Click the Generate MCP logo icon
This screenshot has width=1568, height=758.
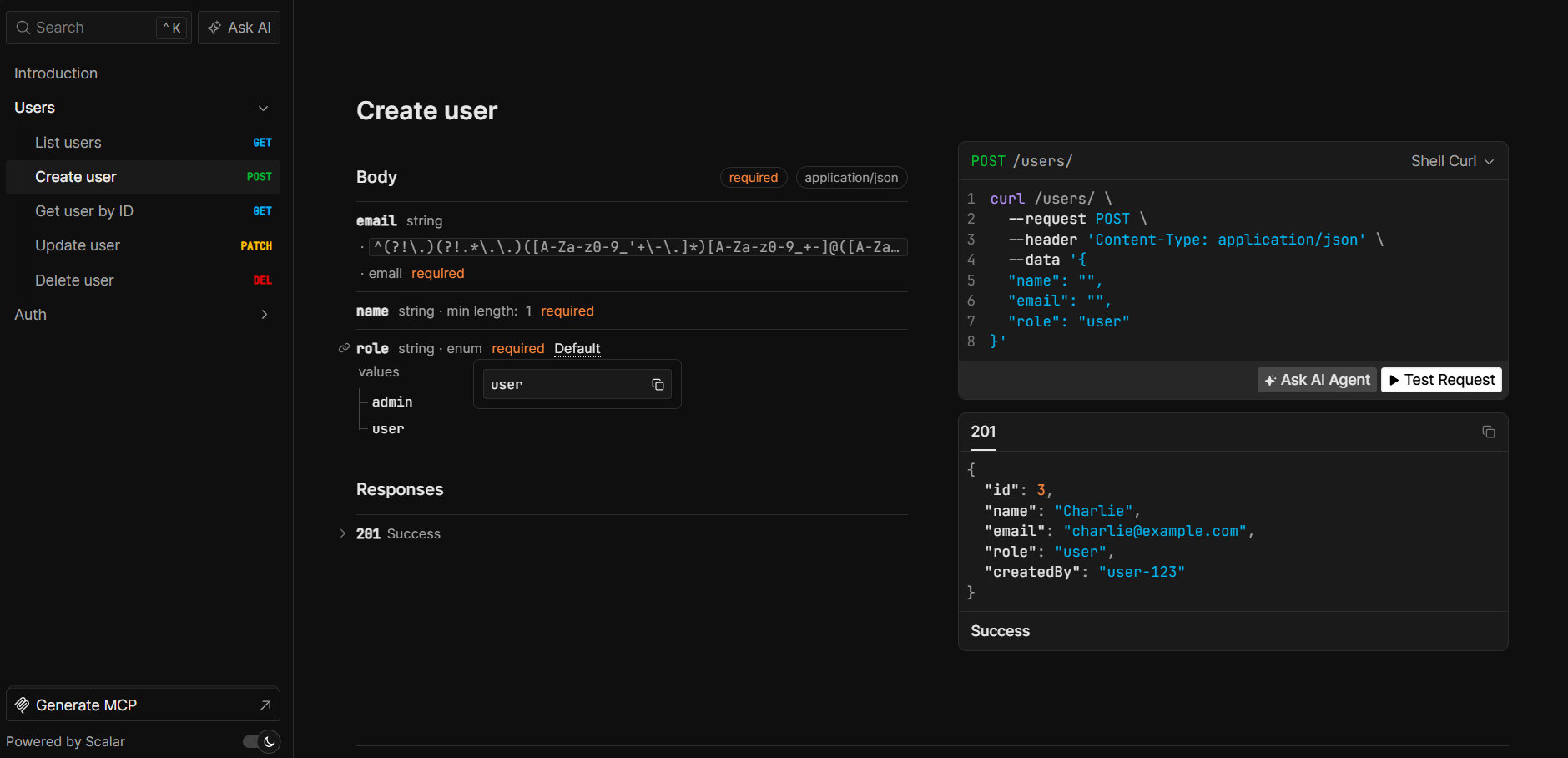(23, 705)
